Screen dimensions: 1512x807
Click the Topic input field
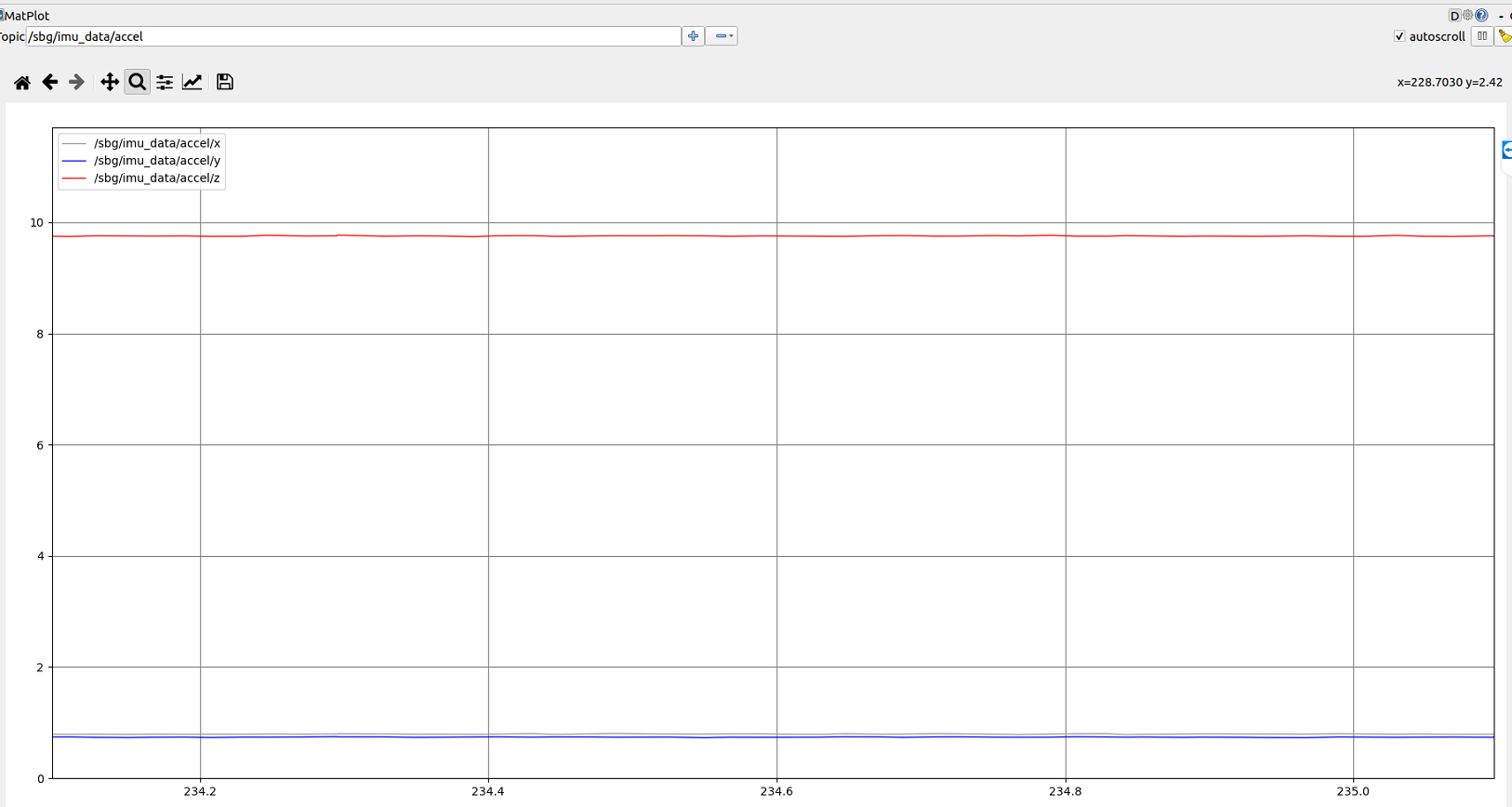(353, 36)
